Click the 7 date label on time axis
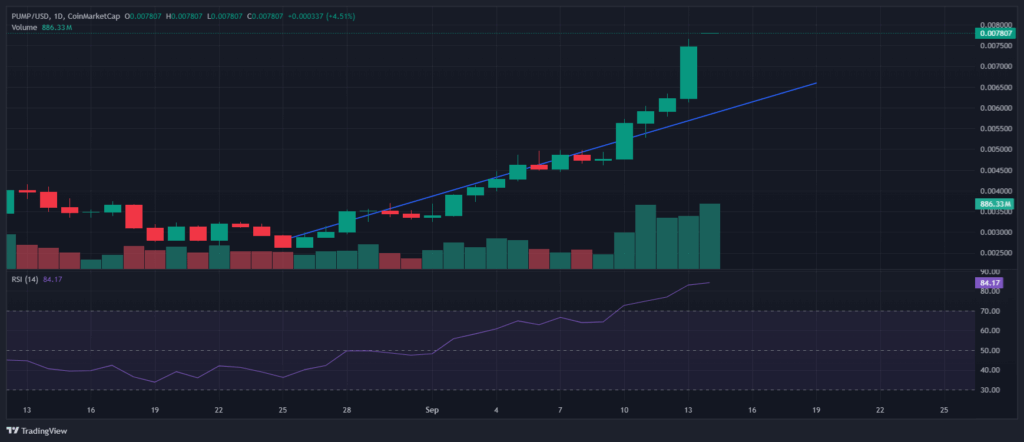 560,410
